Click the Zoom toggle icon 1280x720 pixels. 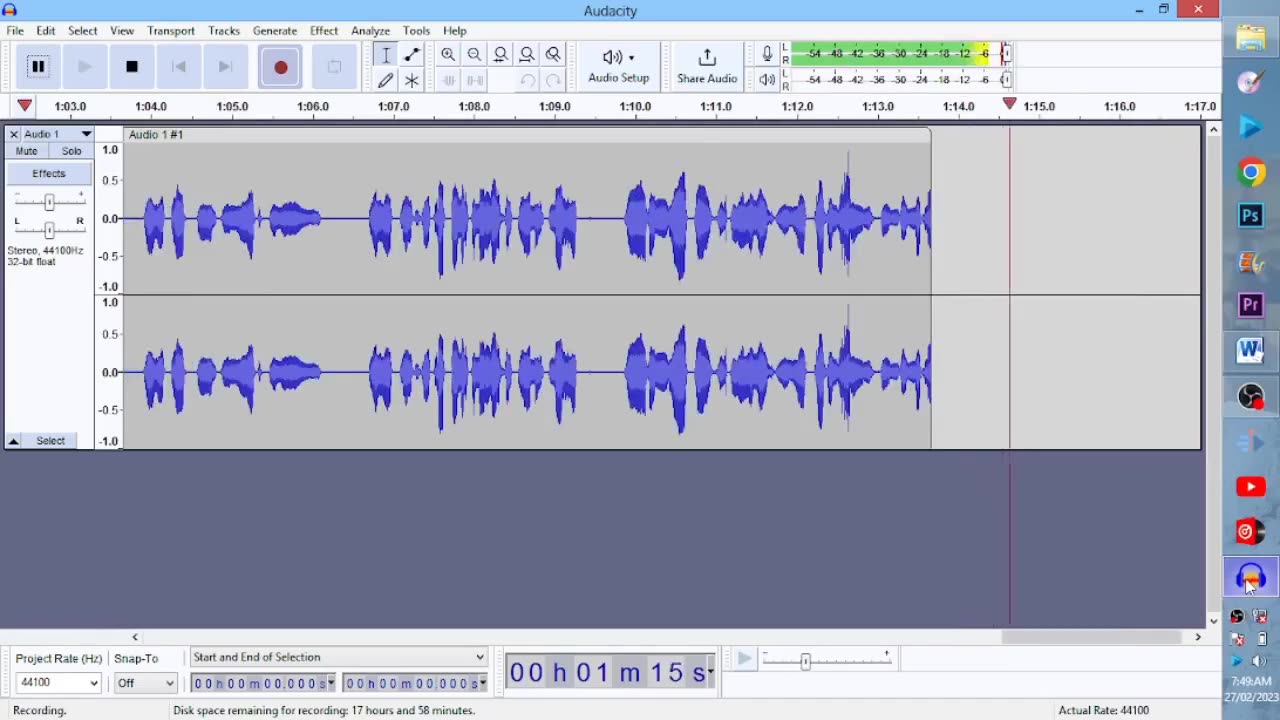pyautogui.click(x=553, y=55)
